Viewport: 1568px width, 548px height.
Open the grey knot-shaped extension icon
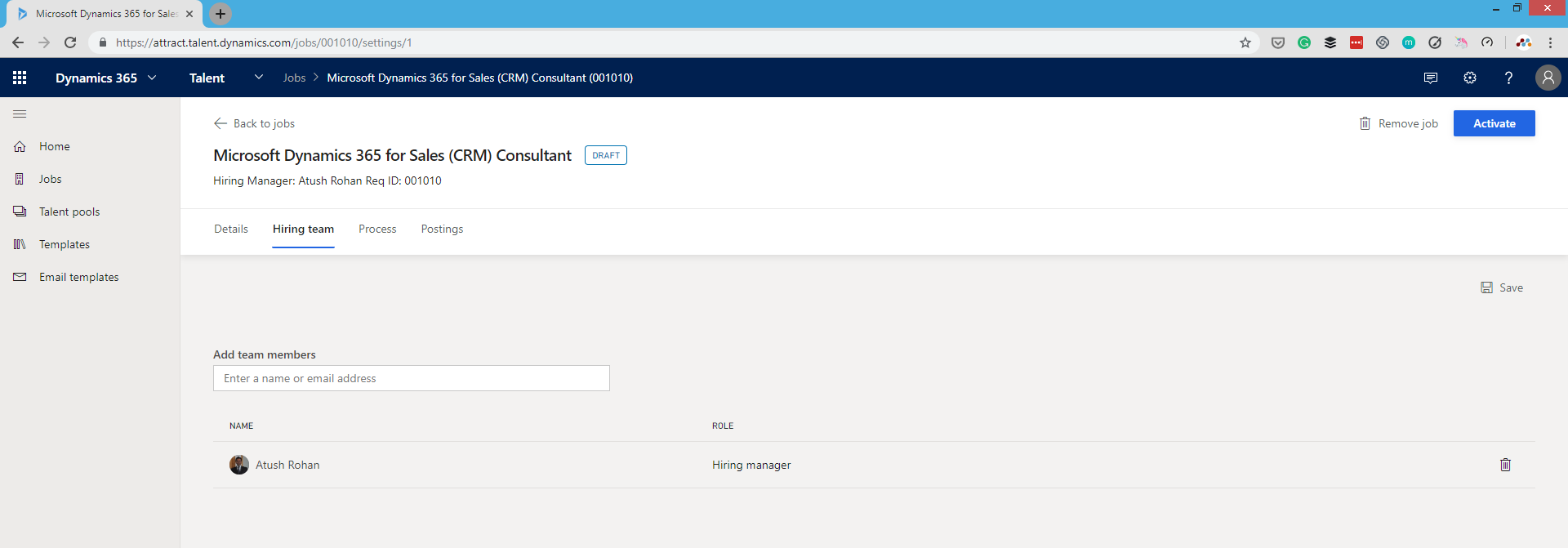tap(1383, 42)
